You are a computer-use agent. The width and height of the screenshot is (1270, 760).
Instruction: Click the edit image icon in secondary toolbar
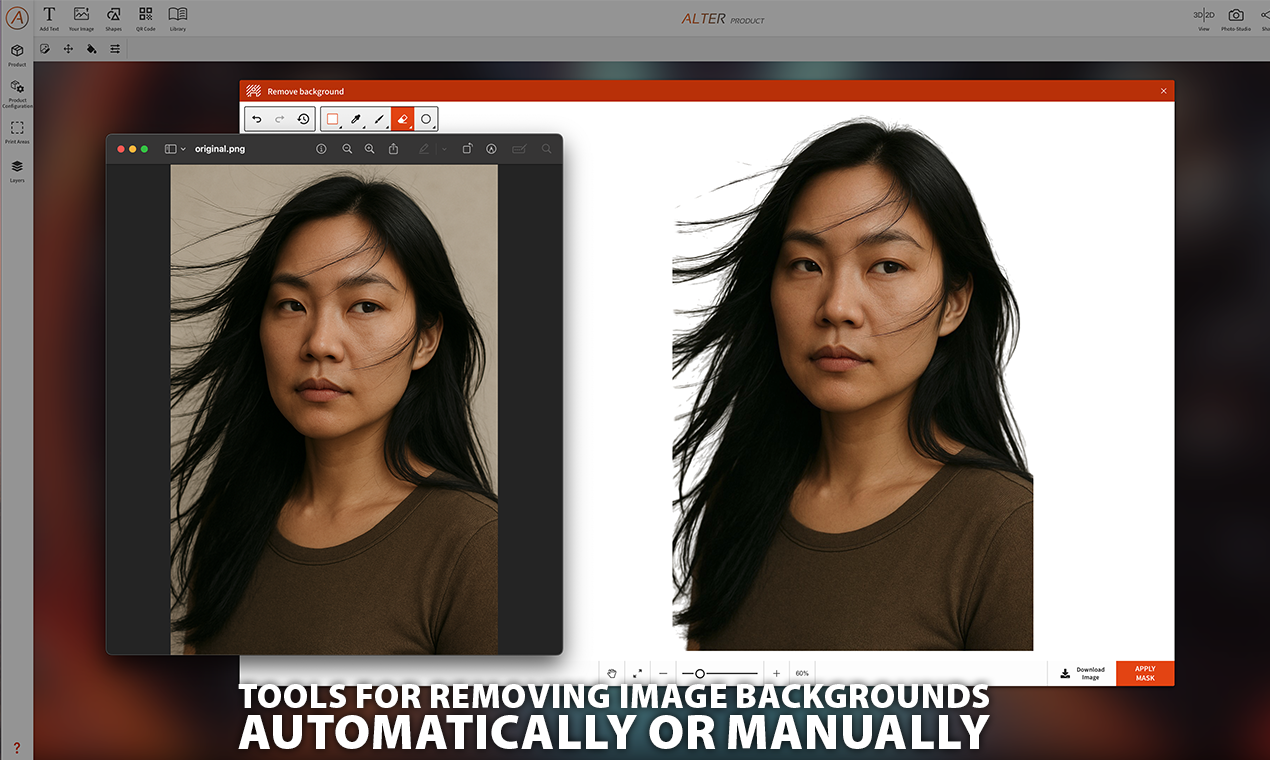tap(45, 48)
